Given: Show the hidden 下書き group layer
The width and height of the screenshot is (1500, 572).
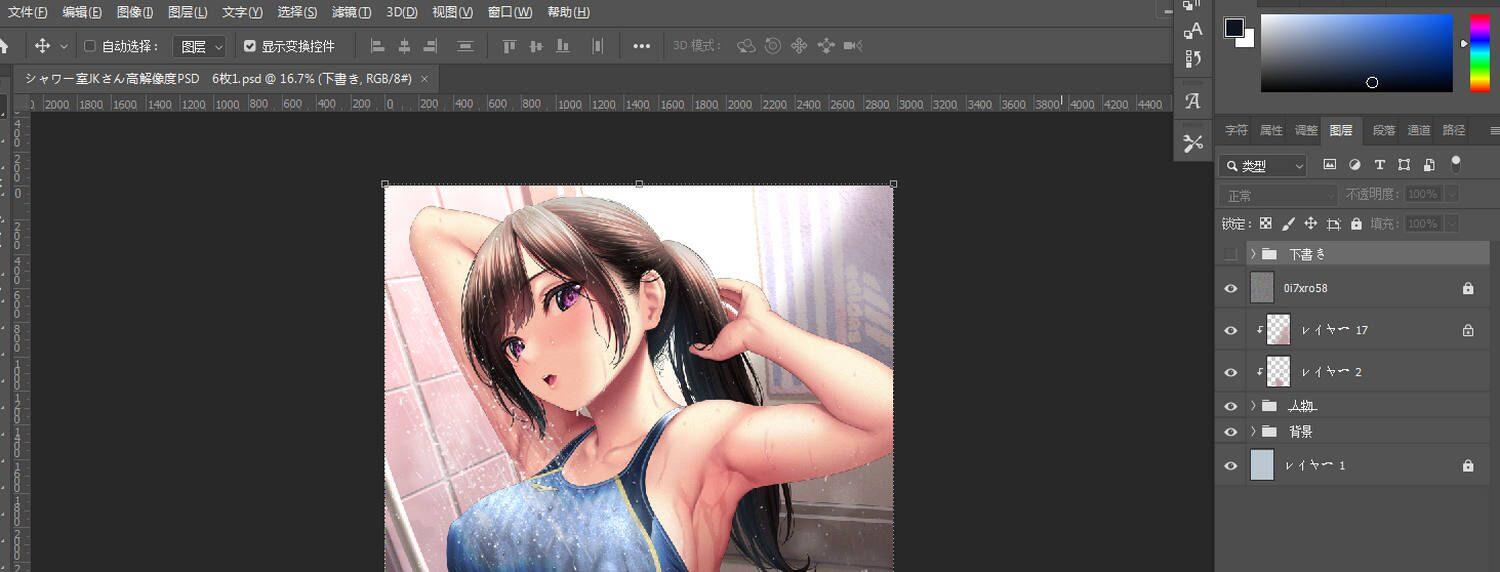Looking at the screenshot, I should tap(1231, 254).
